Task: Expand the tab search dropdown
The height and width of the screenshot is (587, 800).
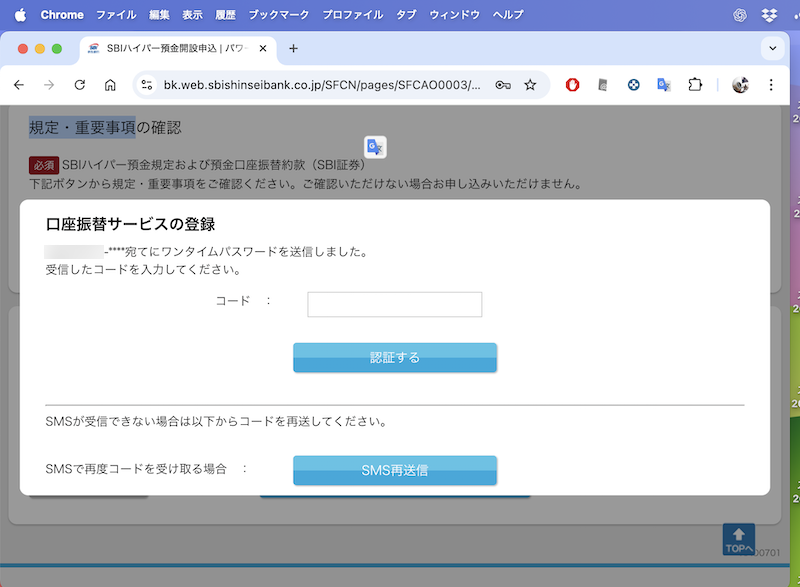Action: pyautogui.click(x=772, y=48)
